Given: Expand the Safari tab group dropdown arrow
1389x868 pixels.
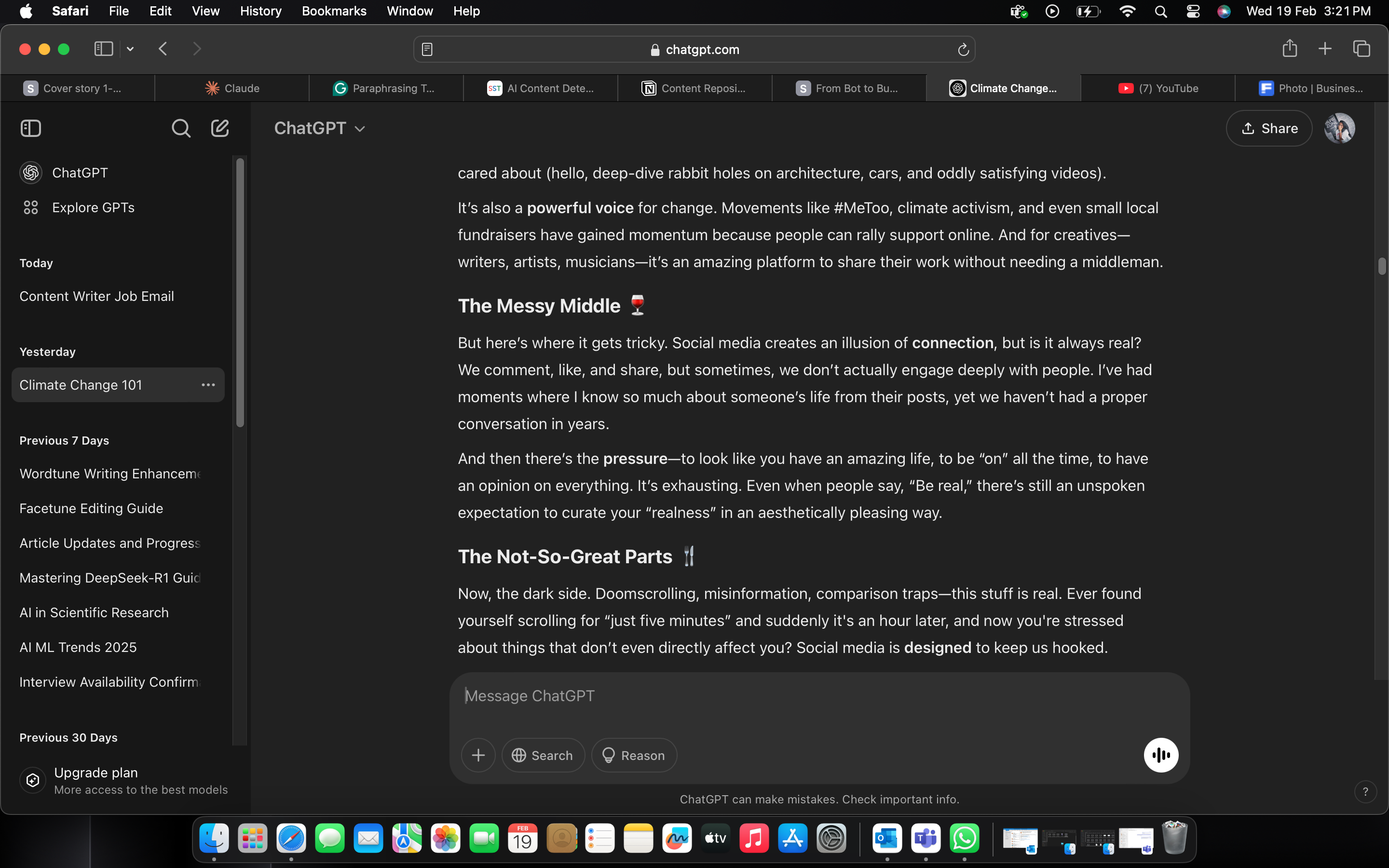Looking at the screenshot, I should [x=130, y=49].
